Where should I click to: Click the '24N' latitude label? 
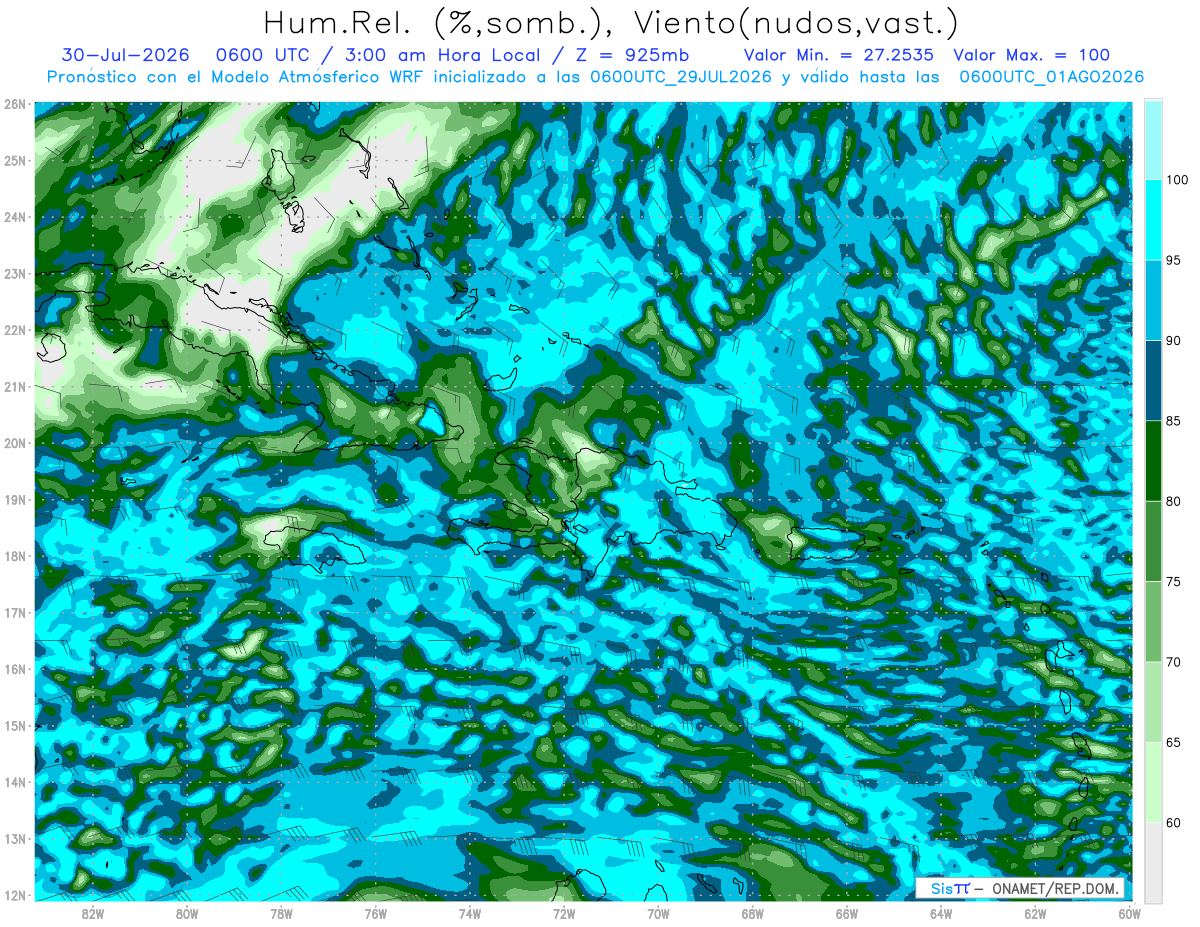click(x=15, y=217)
